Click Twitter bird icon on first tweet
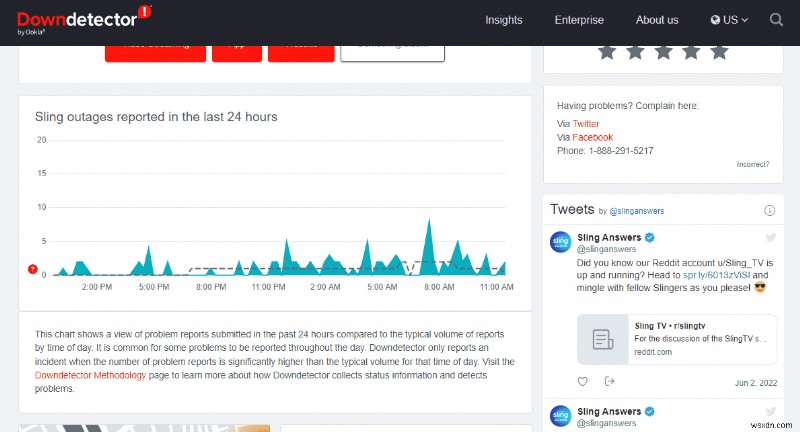Screen dimensions: 800x432 770,238
